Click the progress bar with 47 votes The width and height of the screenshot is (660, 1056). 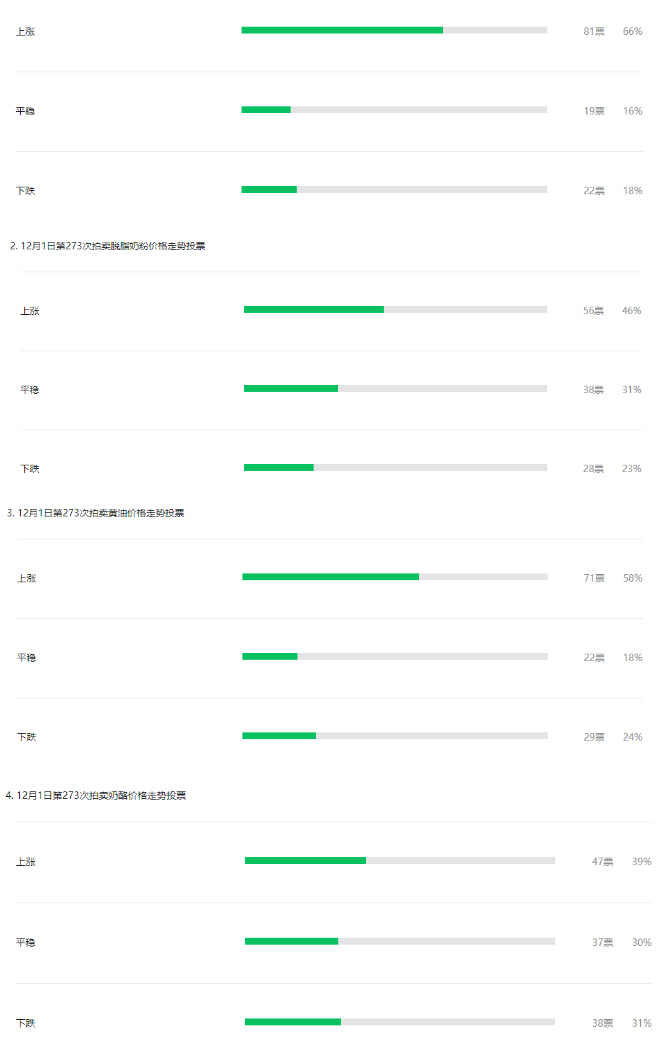pos(399,860)
